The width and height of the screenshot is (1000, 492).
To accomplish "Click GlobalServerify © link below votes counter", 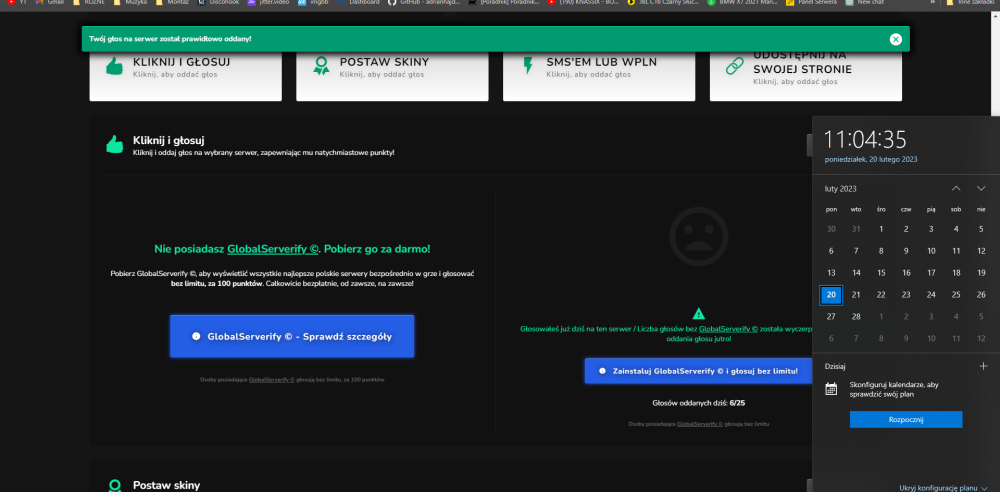I will tap(700, 424).
